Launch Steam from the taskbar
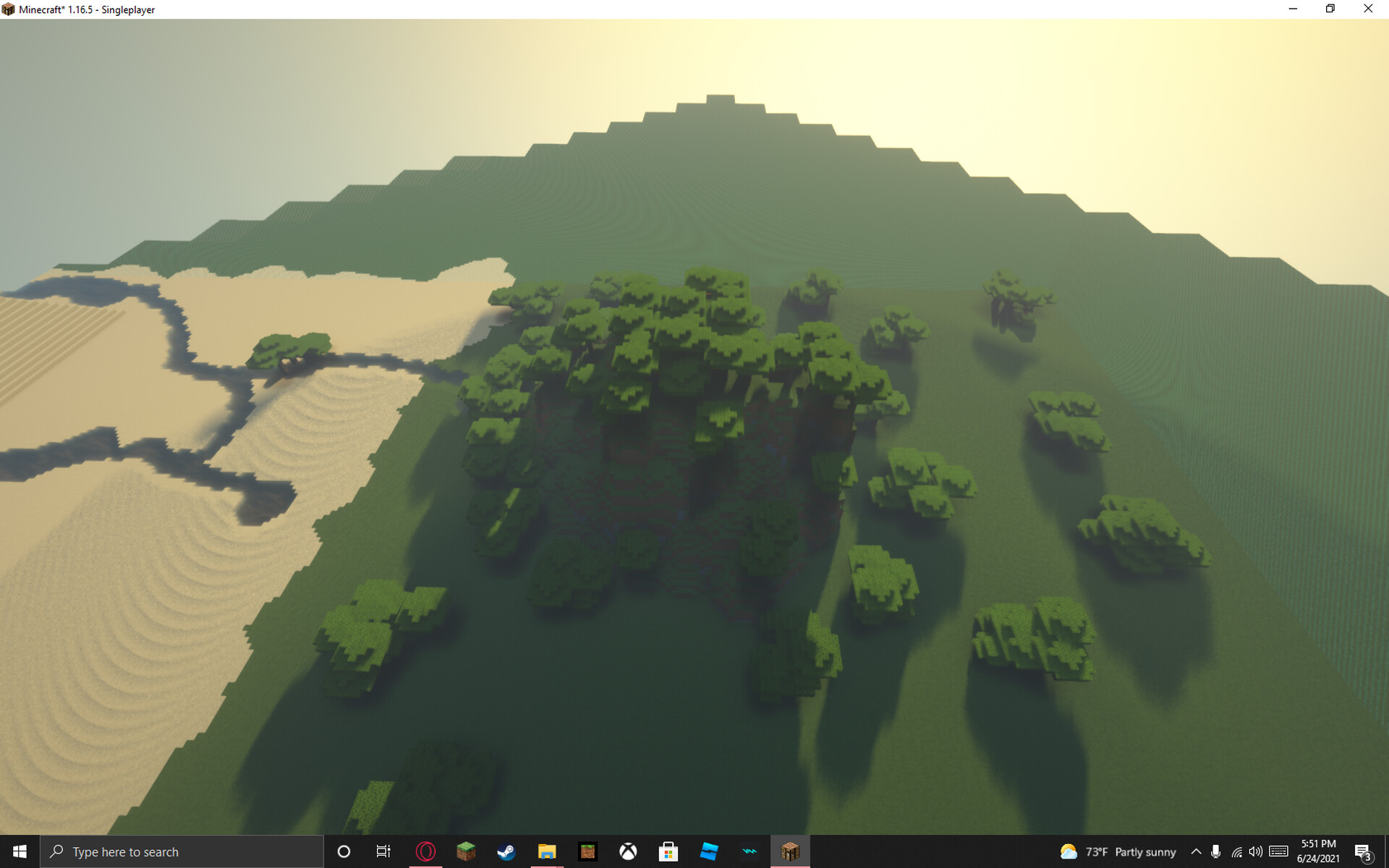1389x868 pixels. 506,851
